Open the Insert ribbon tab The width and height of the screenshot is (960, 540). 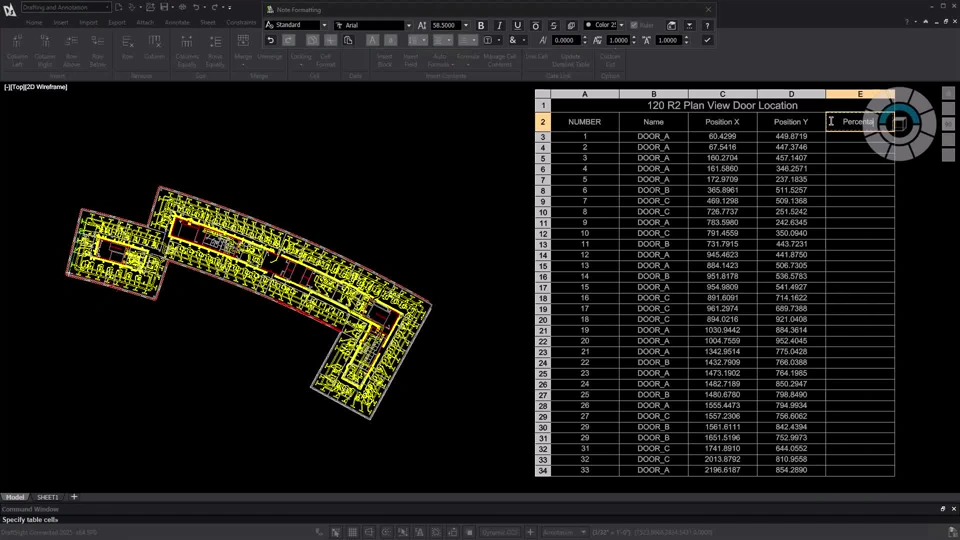[61, 23]
